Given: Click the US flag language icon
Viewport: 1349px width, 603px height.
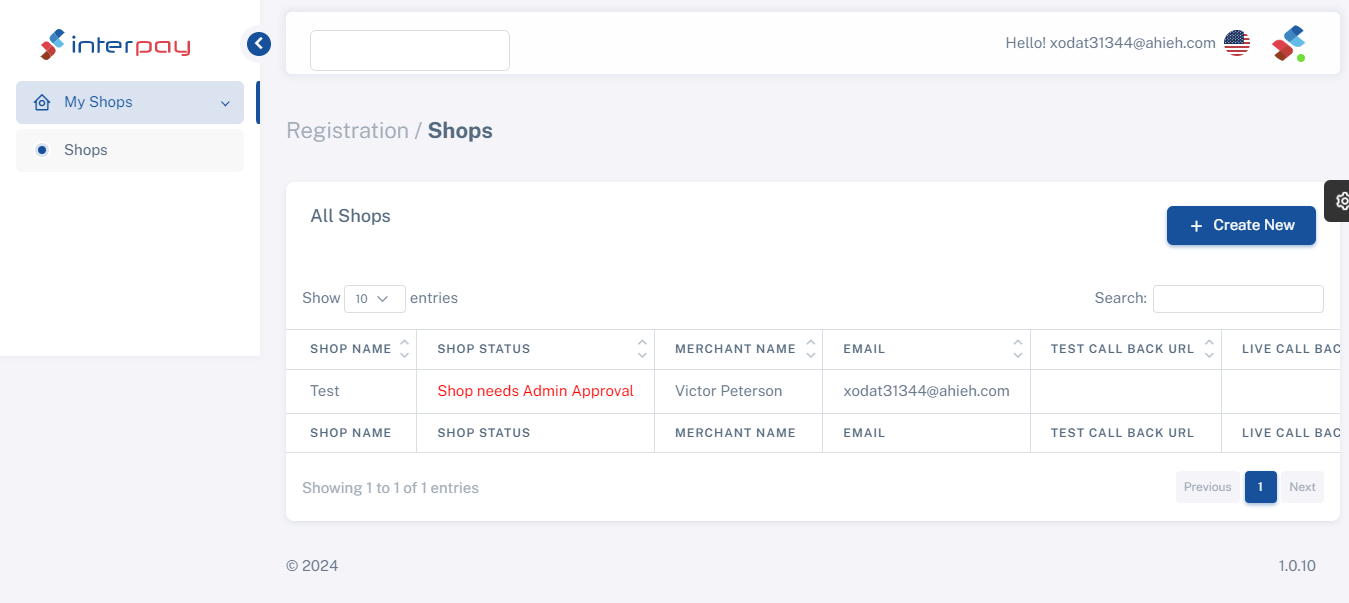Looking at the screenshot, I should (x=1237, y=43).
